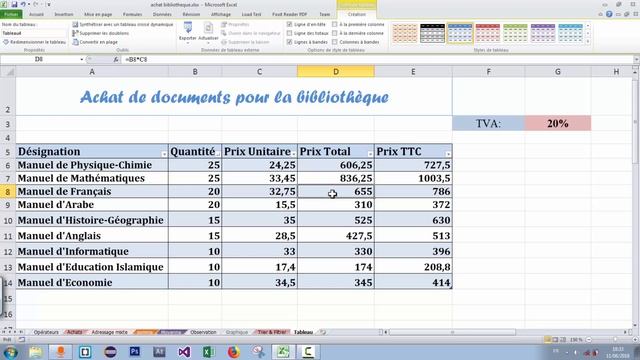
Task: Click Synthétiser avec un tableau croisé dynamique
Action: point(123,24)
